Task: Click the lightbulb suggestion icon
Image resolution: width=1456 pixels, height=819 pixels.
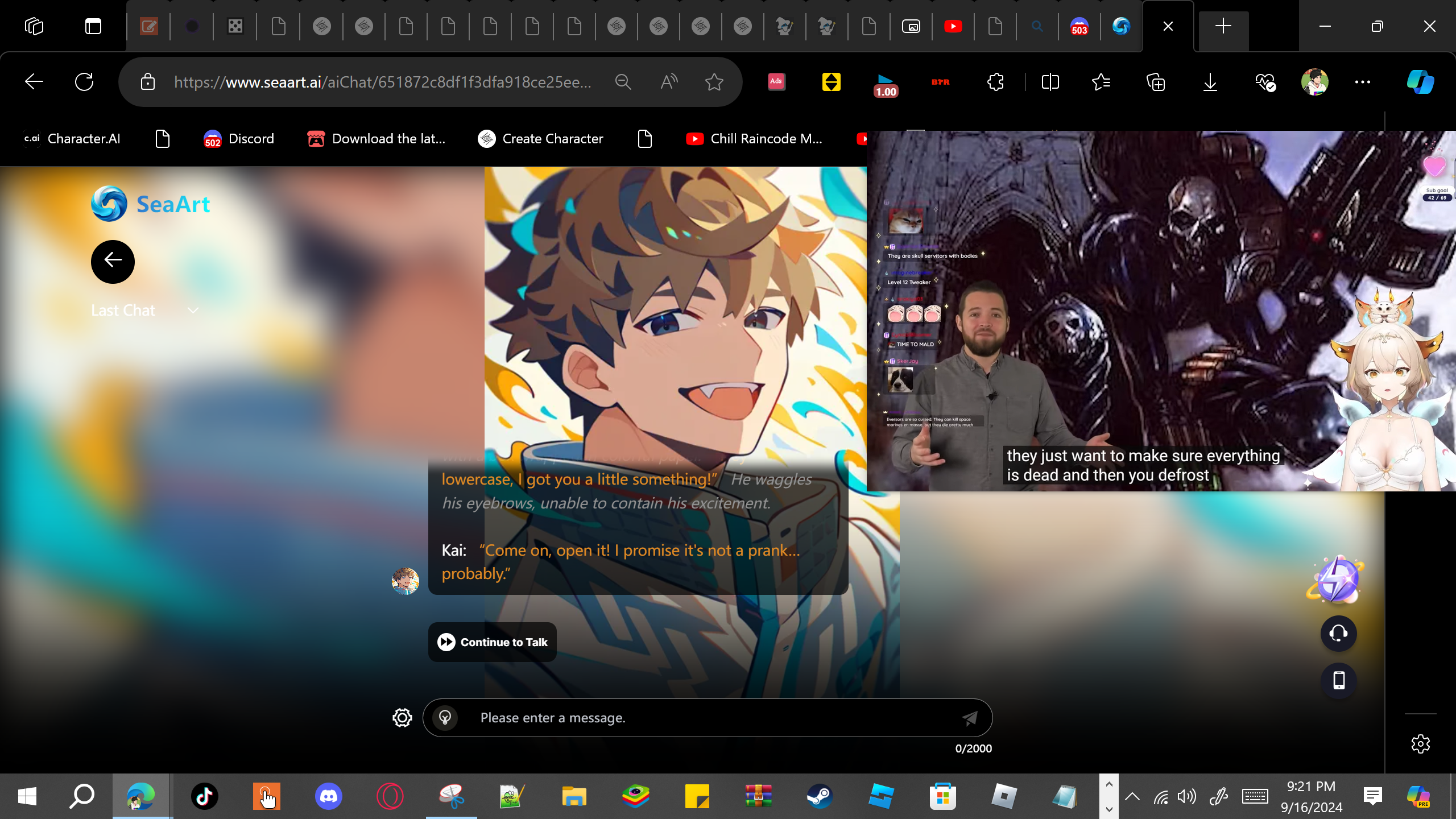Action: click(445, 718)
